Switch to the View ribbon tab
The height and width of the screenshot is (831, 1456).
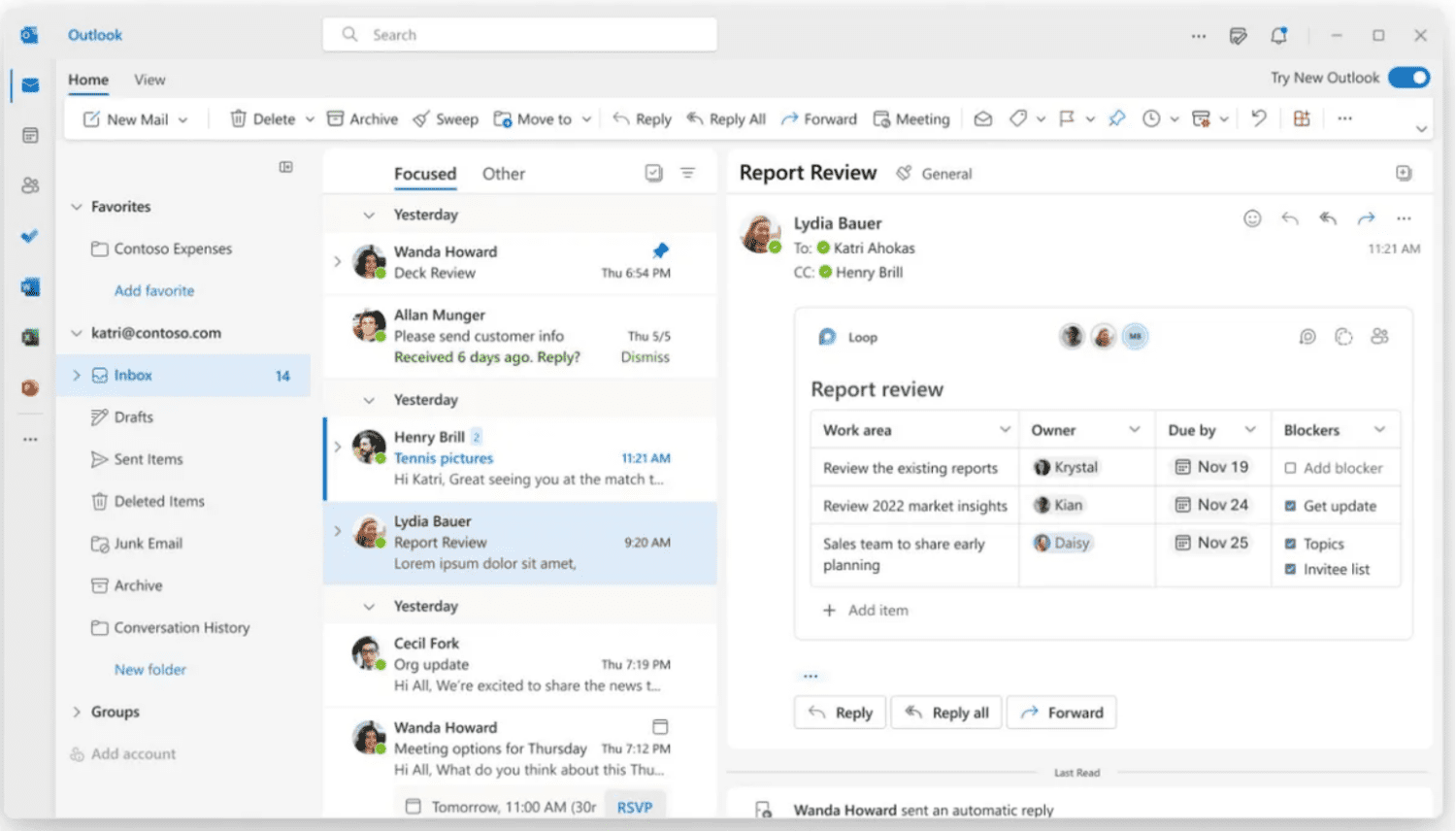click(149, 79)
